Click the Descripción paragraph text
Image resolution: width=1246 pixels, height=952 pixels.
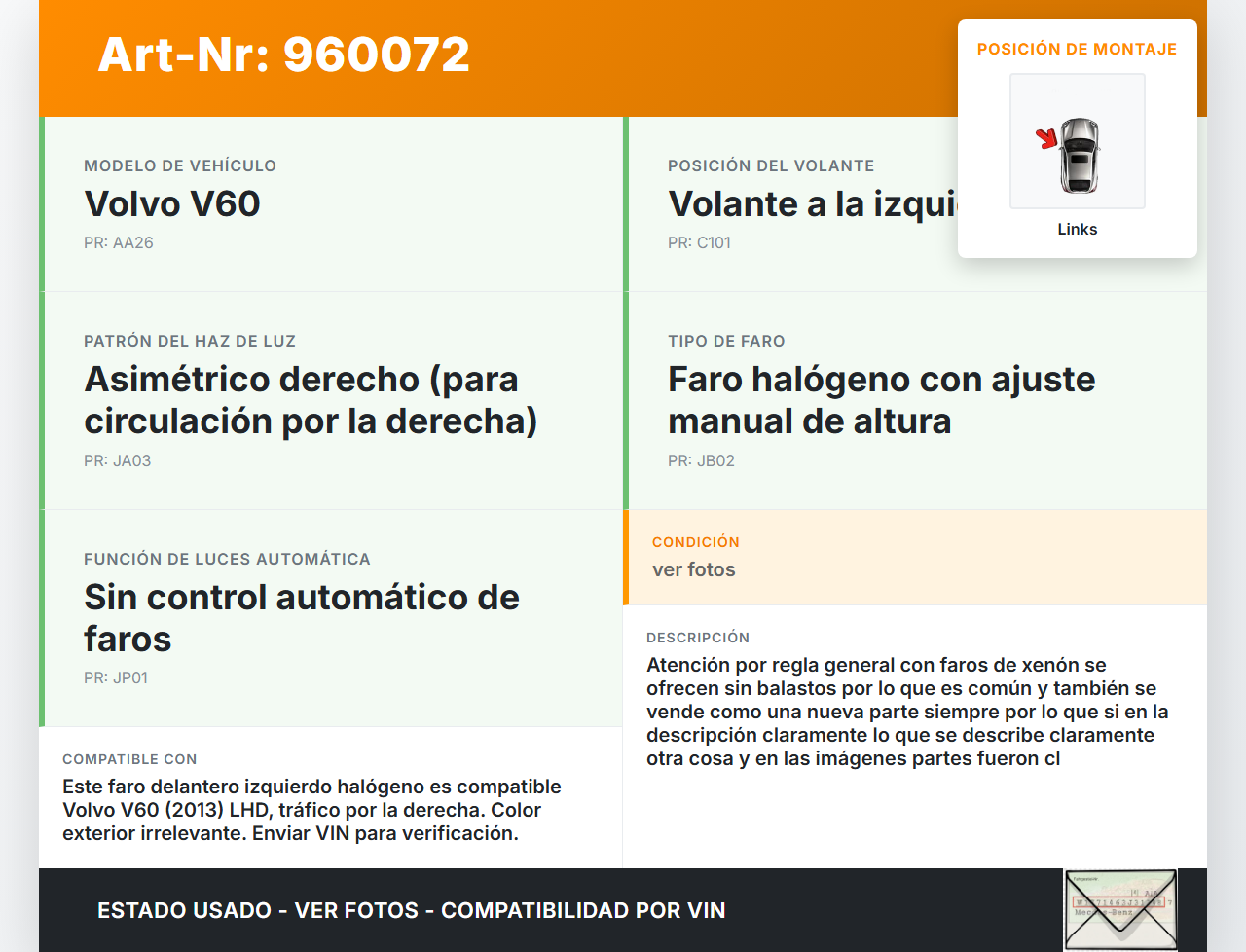point(907,712)
